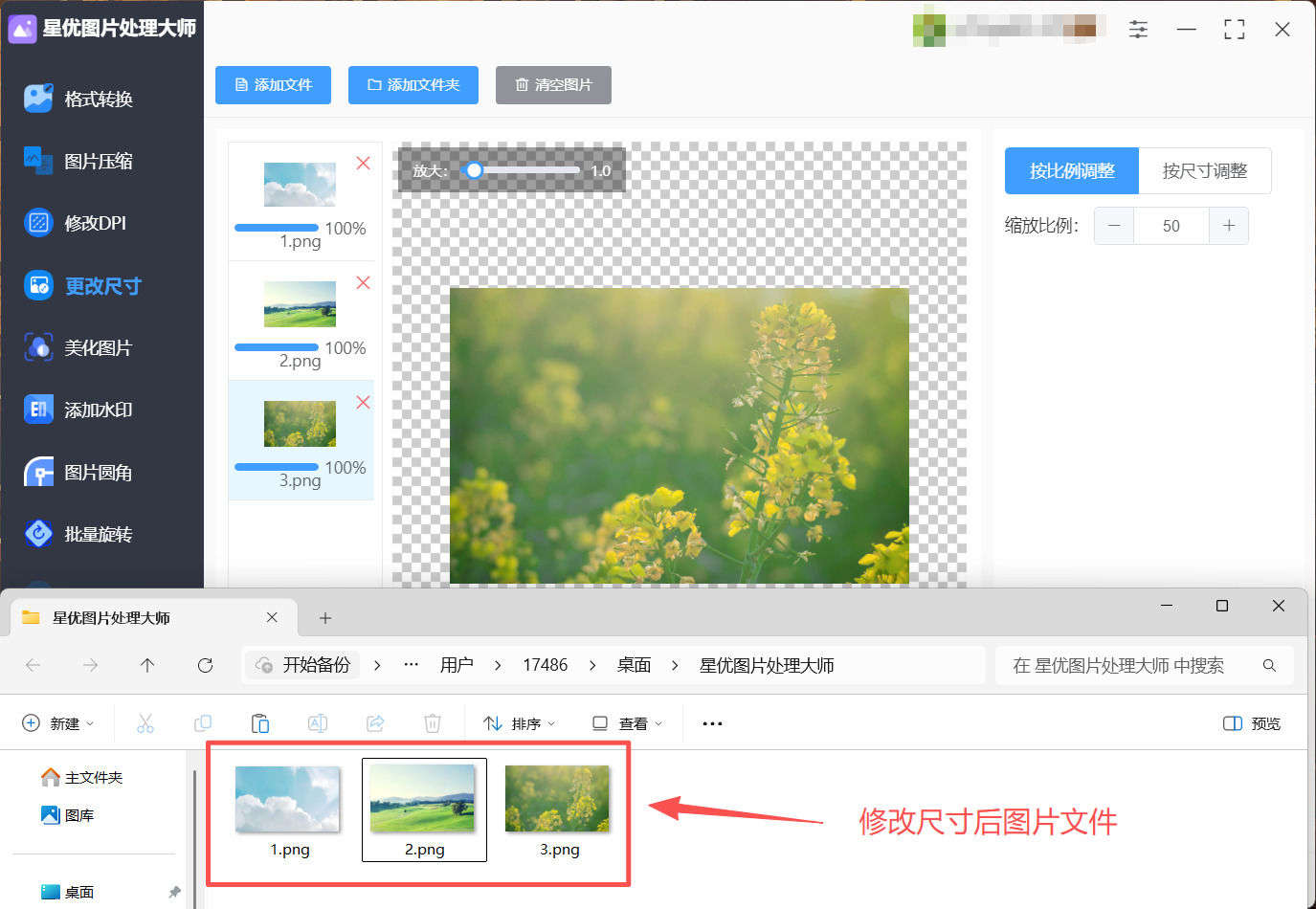Viewport: 1316px width, 909px height.
Task: Open the app settings sliders icon
Action: [x=1138, y=30]
